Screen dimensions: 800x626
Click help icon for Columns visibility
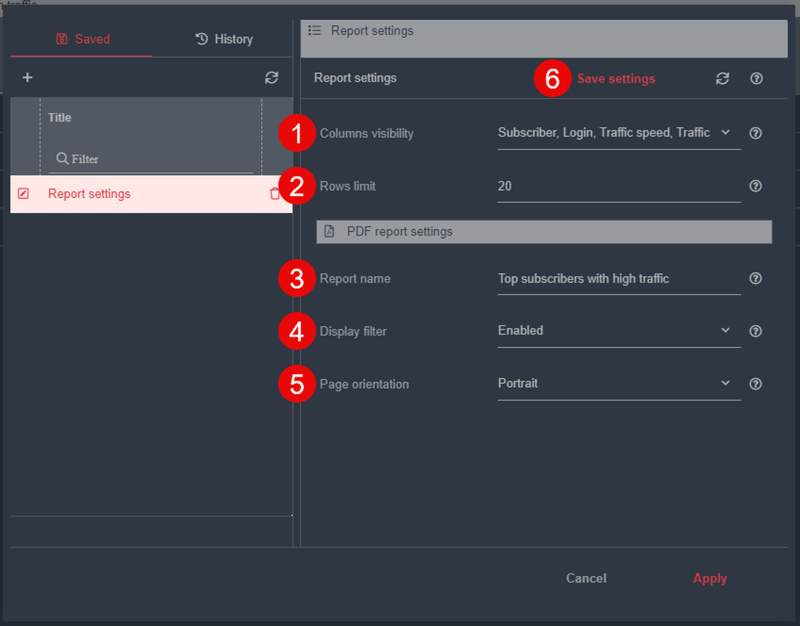tap(756, 133)
